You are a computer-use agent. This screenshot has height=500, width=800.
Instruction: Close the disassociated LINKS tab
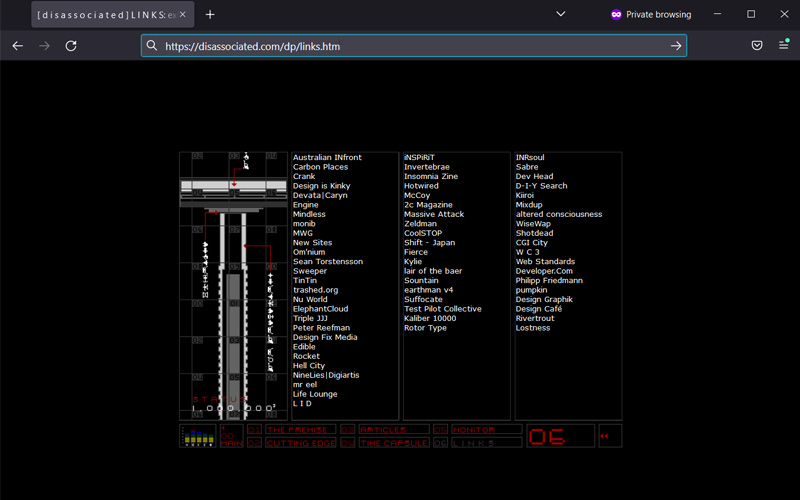[x=183, y=14]
